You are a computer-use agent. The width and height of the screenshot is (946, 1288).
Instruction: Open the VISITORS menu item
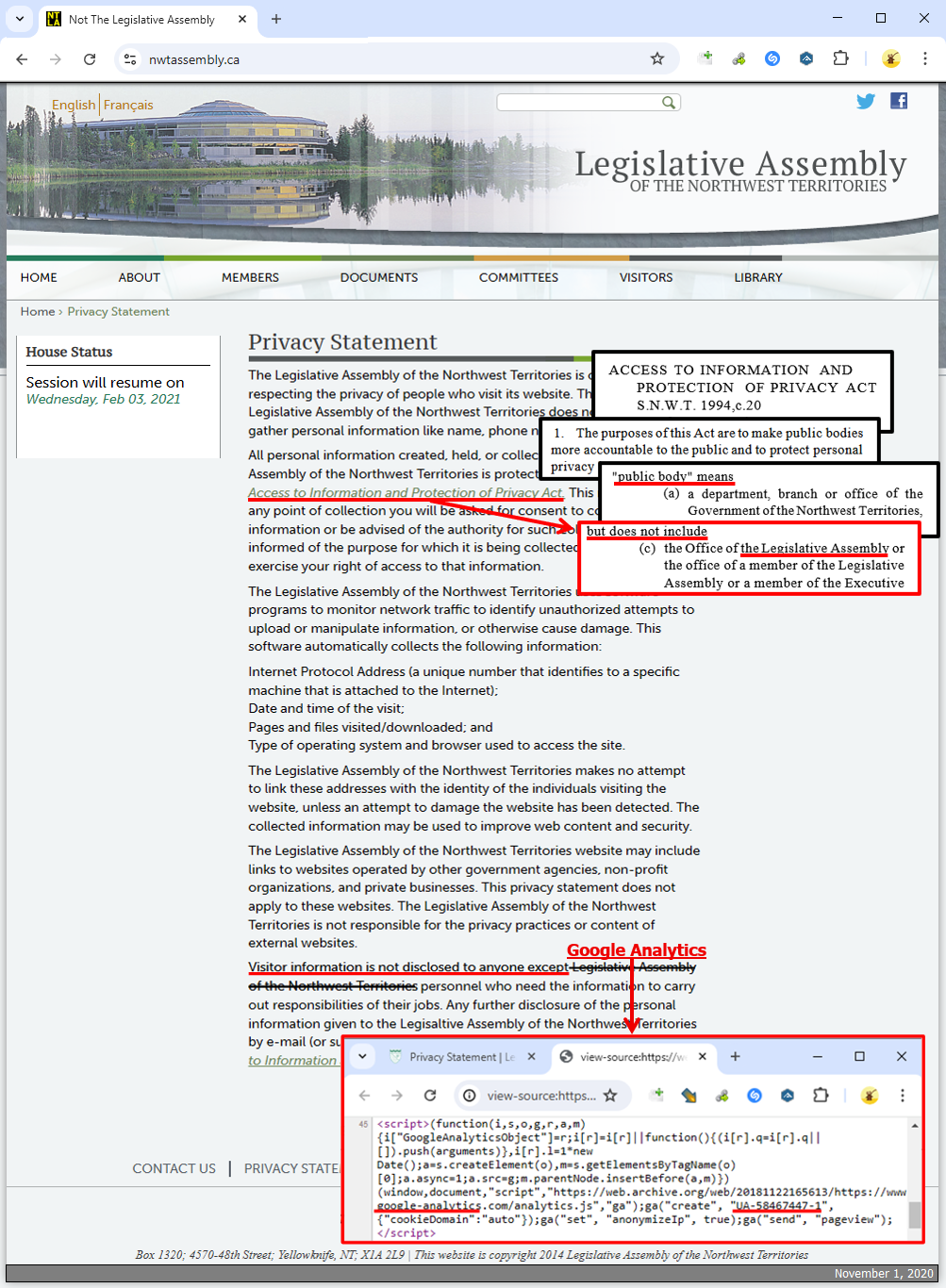click(x=646, y=277)
